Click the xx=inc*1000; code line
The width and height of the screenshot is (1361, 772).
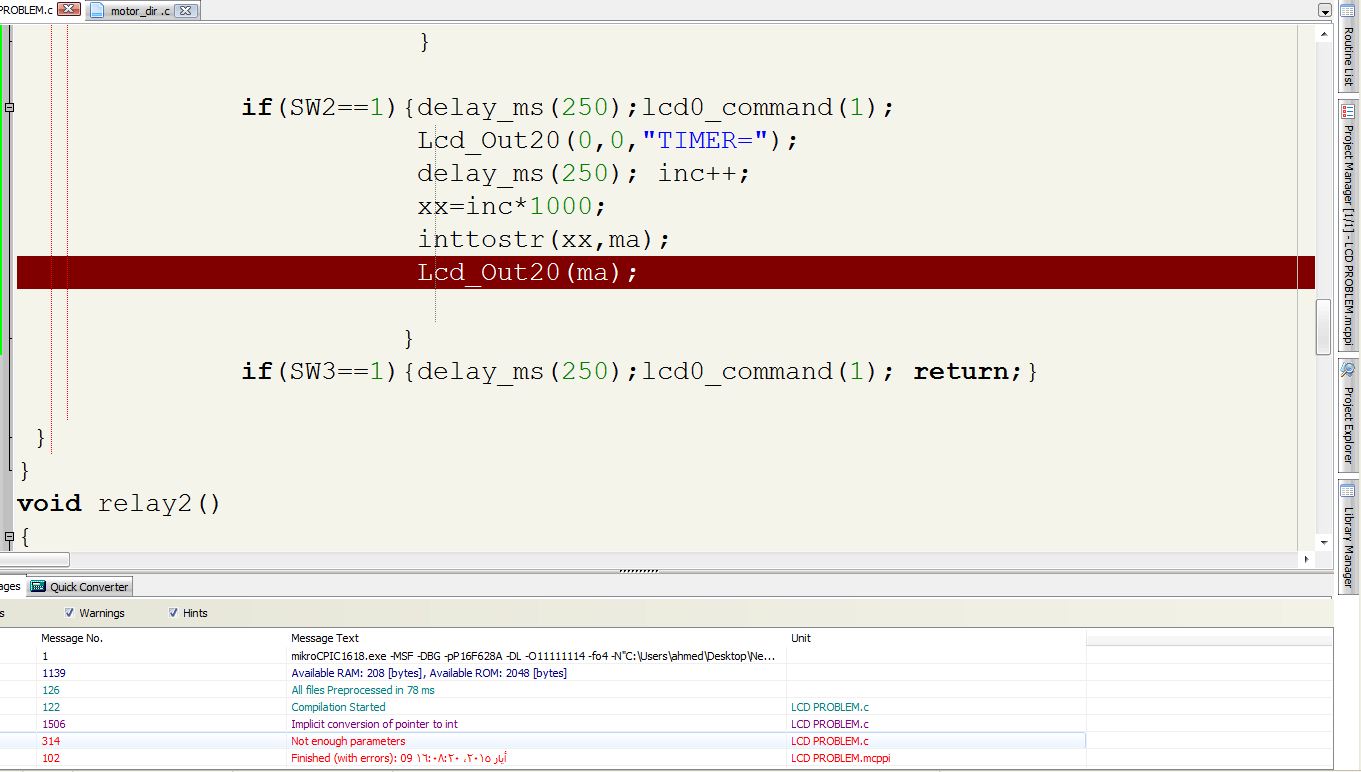(511, 206)
